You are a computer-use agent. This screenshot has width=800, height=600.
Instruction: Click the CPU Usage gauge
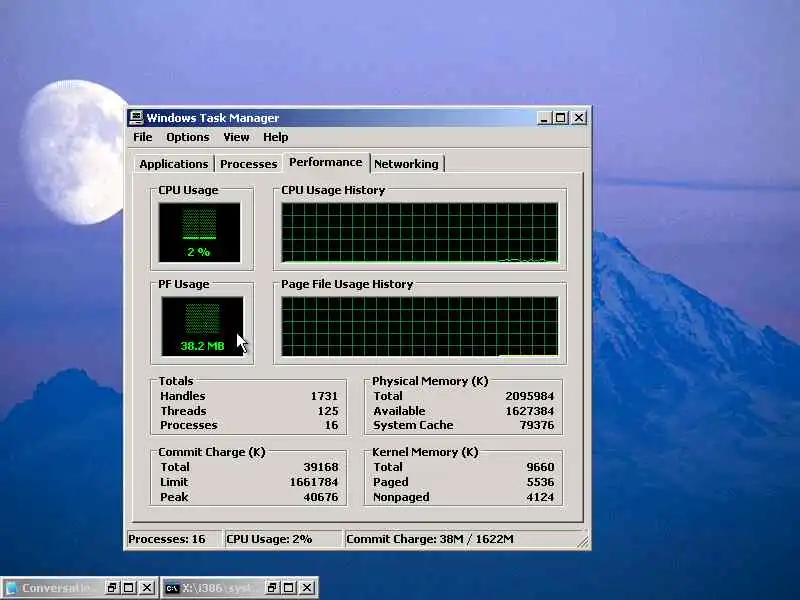click(x=199, y=233)
